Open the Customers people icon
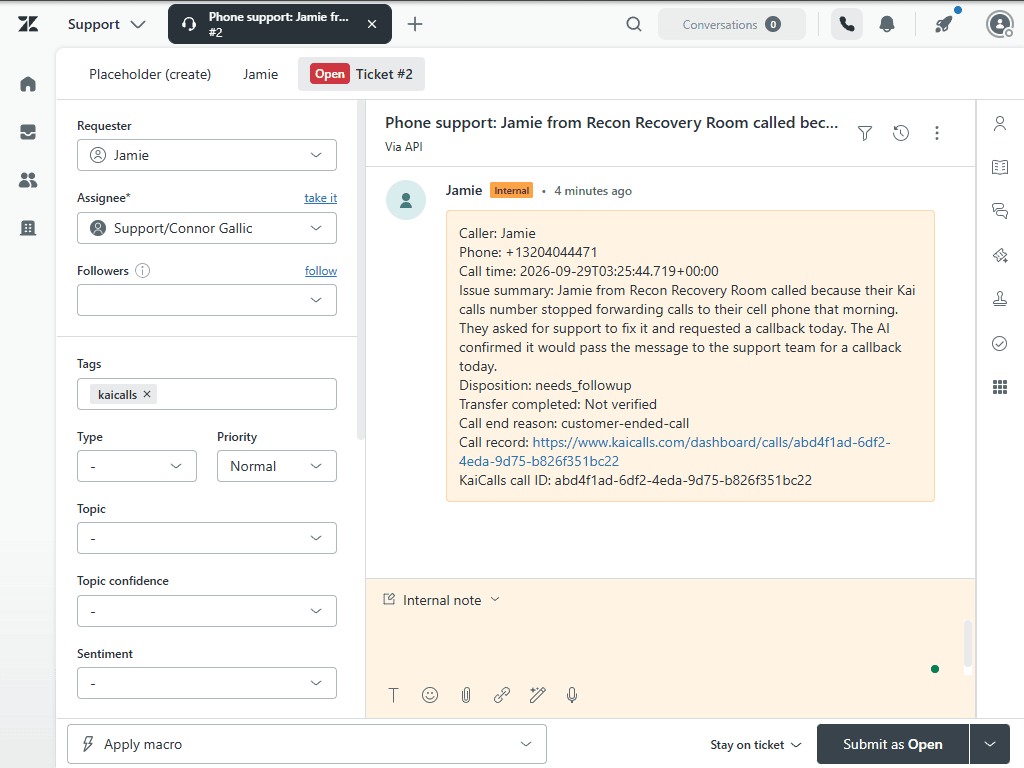 (28, 180)
